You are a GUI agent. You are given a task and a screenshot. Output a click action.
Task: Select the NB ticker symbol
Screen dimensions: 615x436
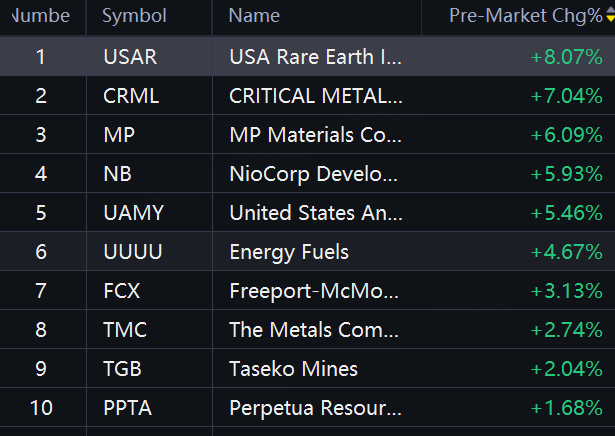tap(117, 174)
